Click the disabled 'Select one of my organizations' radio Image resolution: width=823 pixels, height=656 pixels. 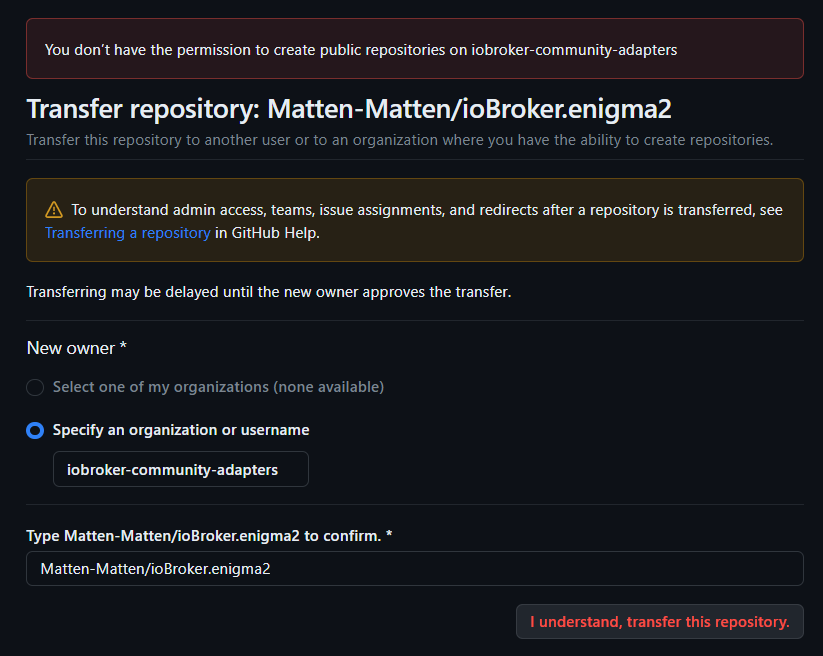tap(35, 387)
